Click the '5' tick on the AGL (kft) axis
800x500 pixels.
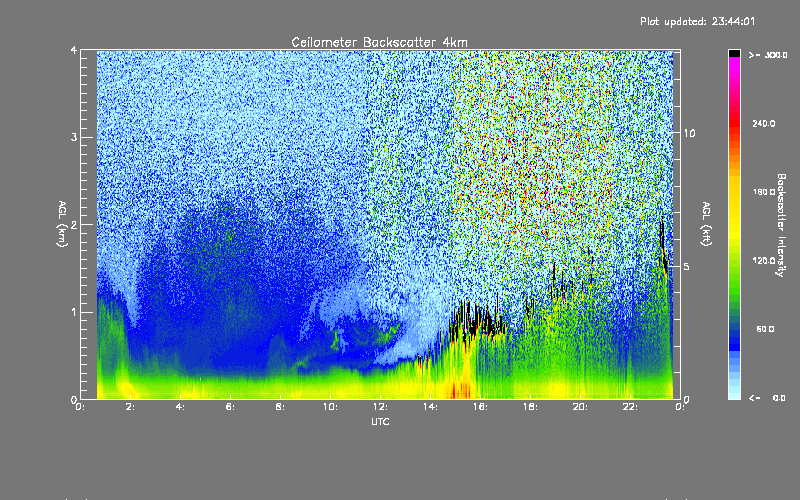tap(686, 266)
